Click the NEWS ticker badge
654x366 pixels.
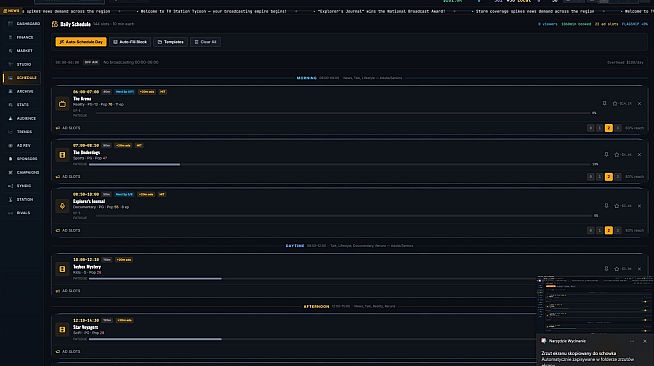[11, 11]
